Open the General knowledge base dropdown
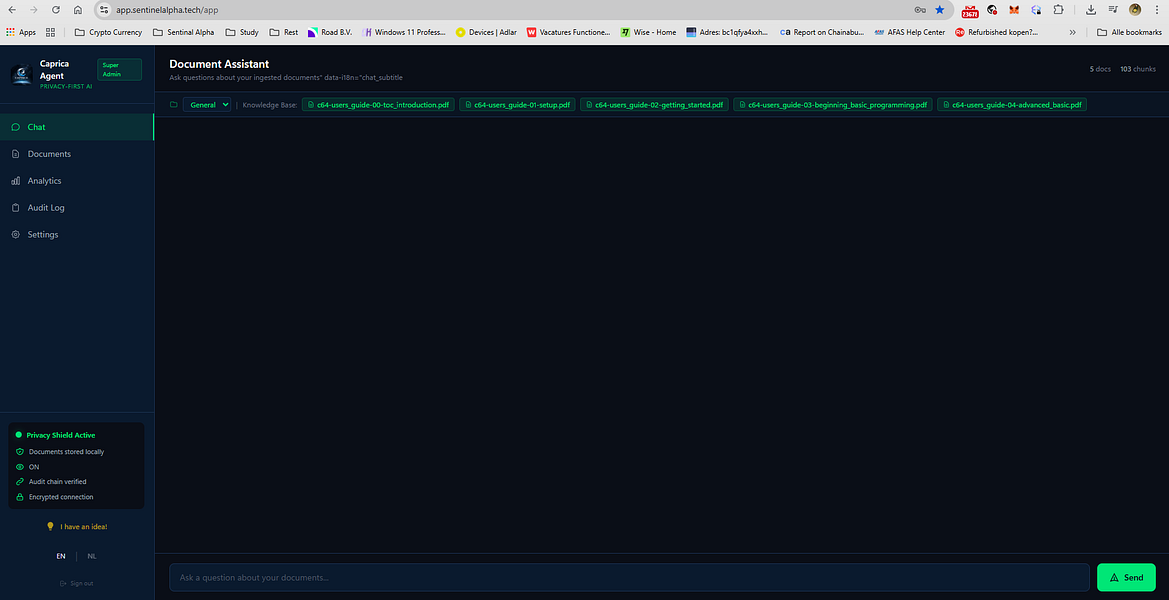This screenshot has width=1169, height=600. 207,104
